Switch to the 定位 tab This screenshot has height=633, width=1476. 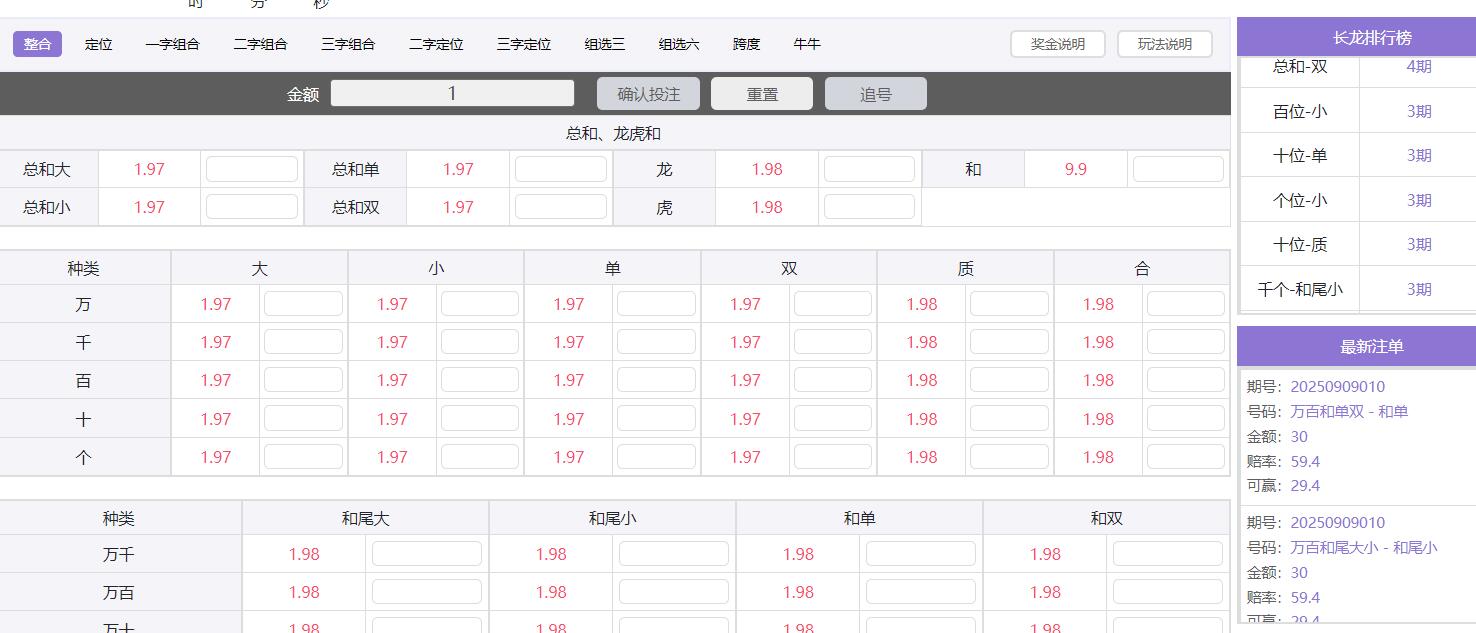[x=98, y=44]
